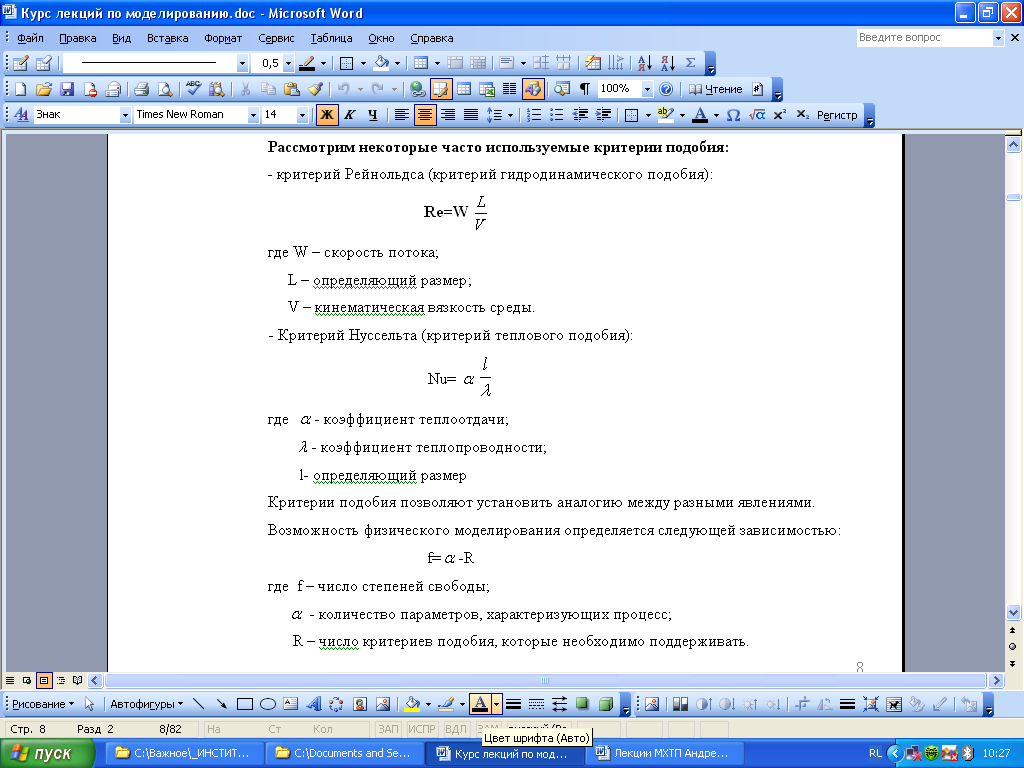Click the Save document icon

point(67,89)
